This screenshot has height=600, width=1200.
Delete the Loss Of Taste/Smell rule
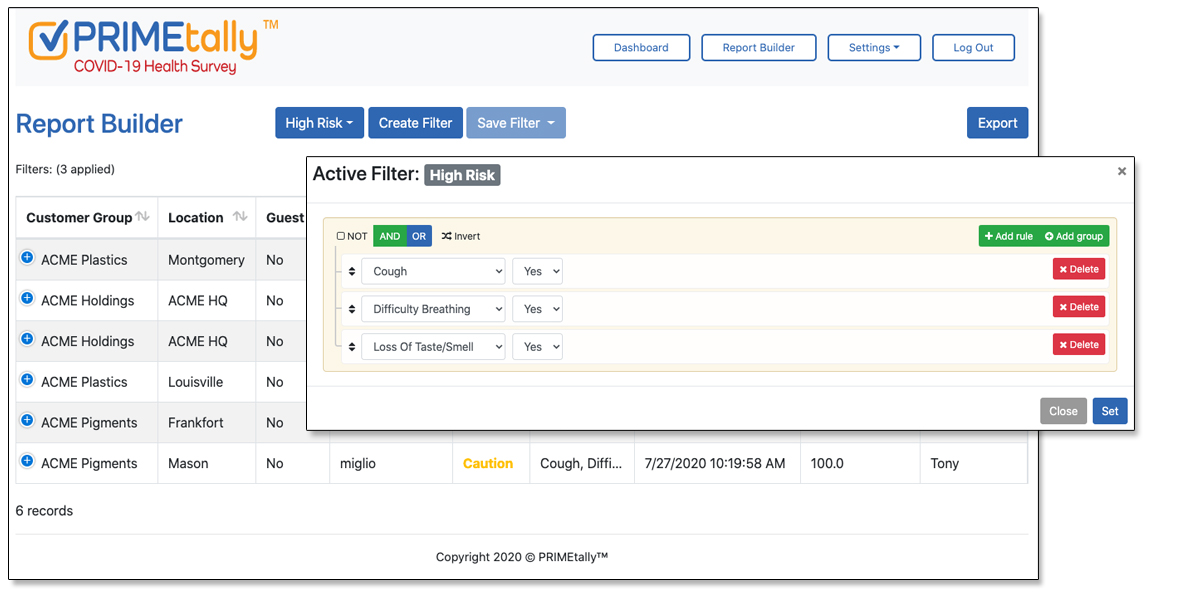(x=1079, y=345)
